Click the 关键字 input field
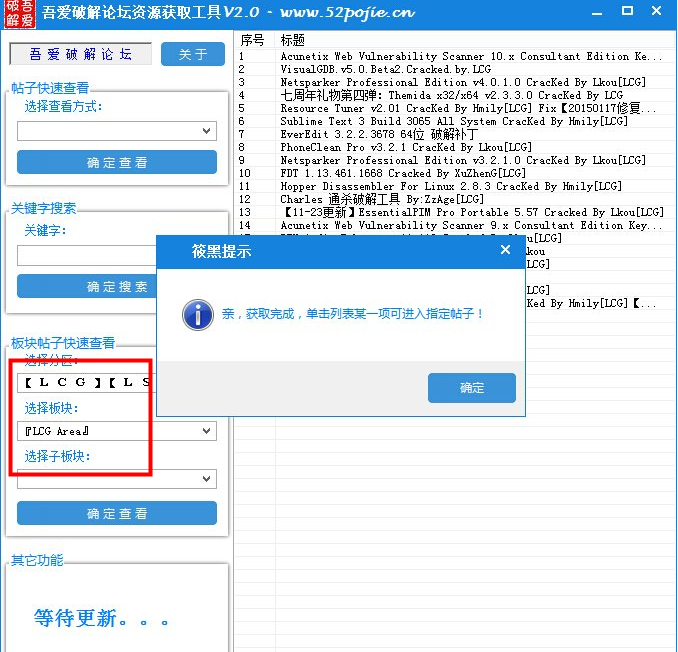The image size is (678, 652). [x=86, y=256]
